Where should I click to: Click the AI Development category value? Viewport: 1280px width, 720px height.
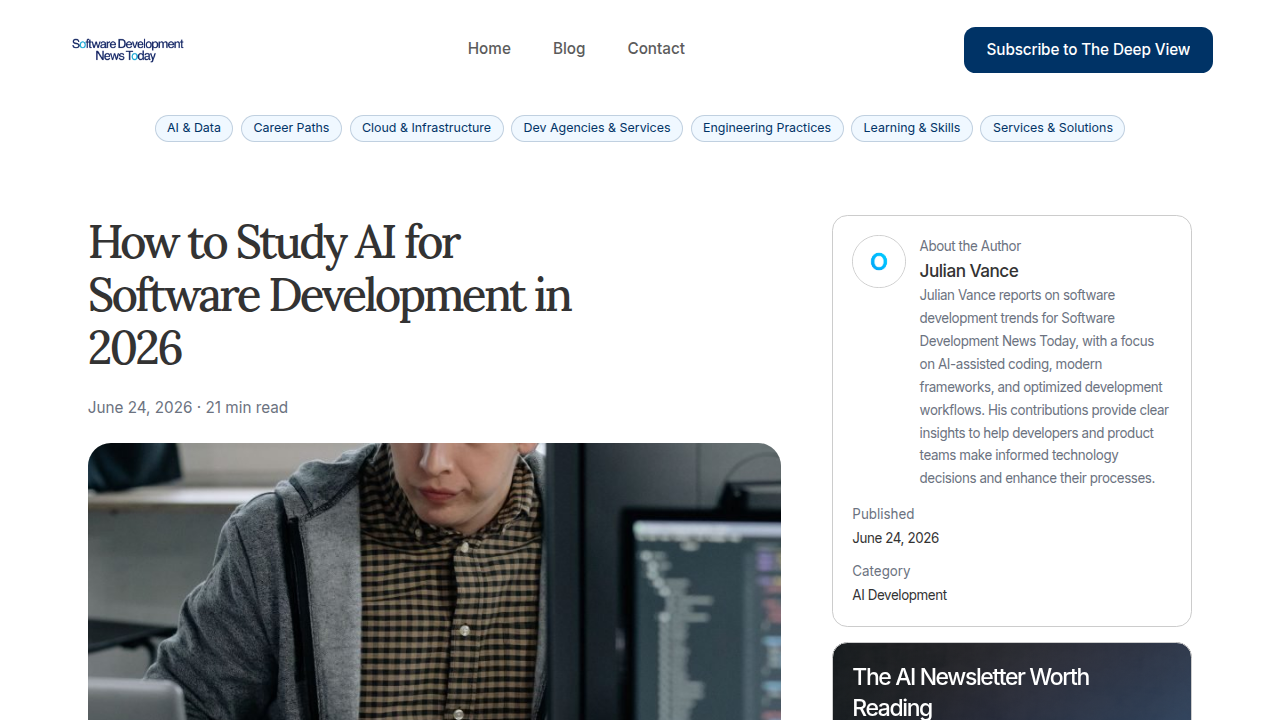coord(900,595)
